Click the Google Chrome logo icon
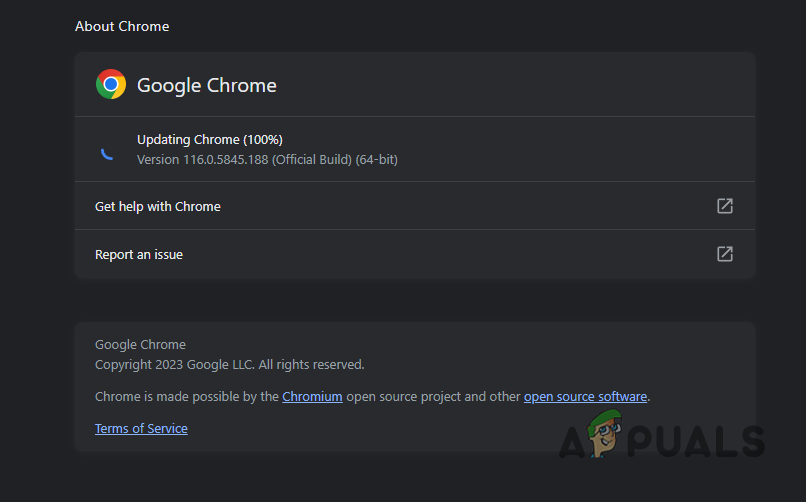806x502 pixels. click(111, 84)
